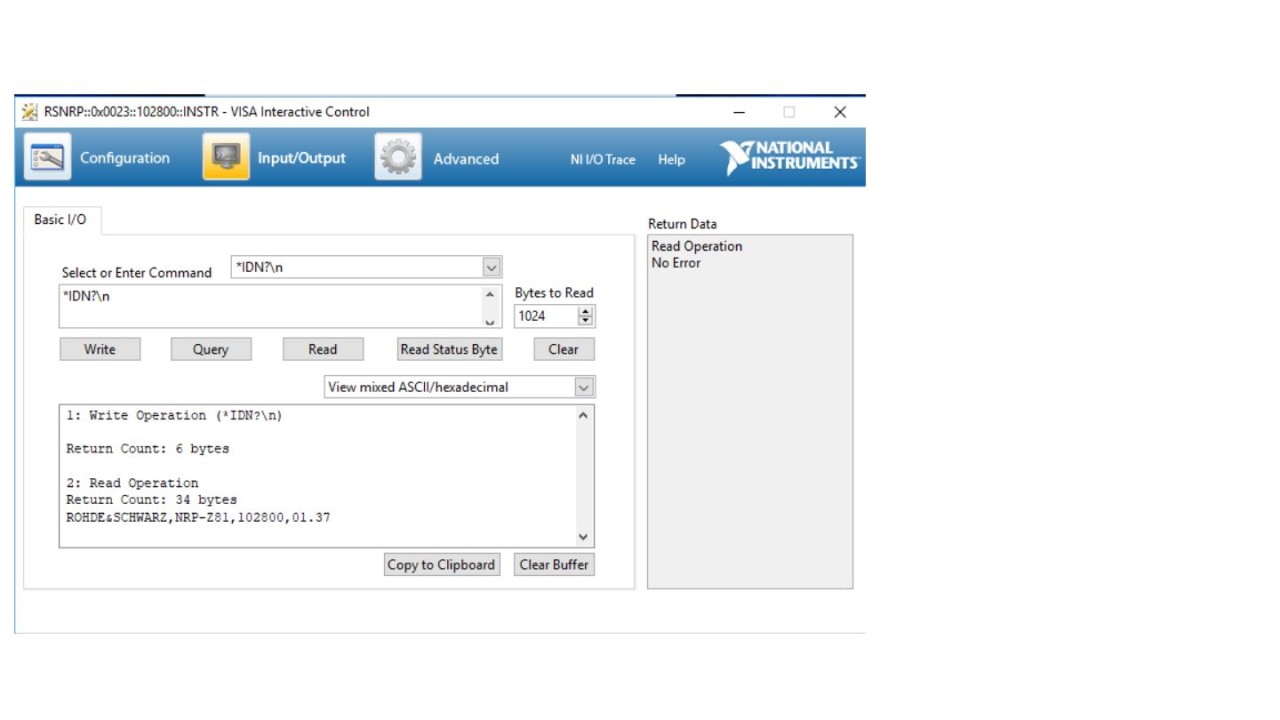This screenshot has height=720, width=1280.
Task: Click the Bytes to Read value field
Action: click(x=546, y=316)
